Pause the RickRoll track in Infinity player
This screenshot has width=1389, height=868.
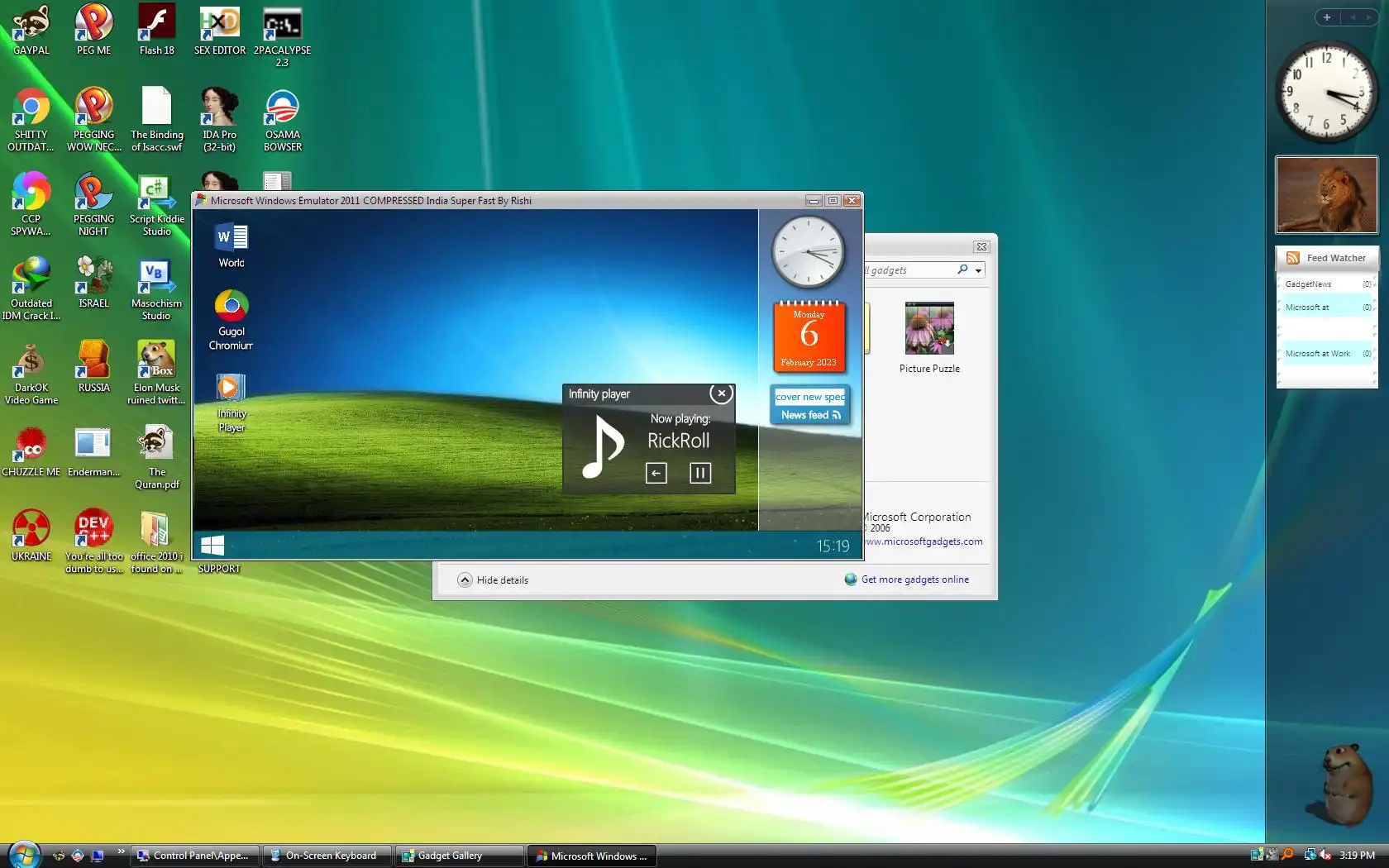(700, 473)
